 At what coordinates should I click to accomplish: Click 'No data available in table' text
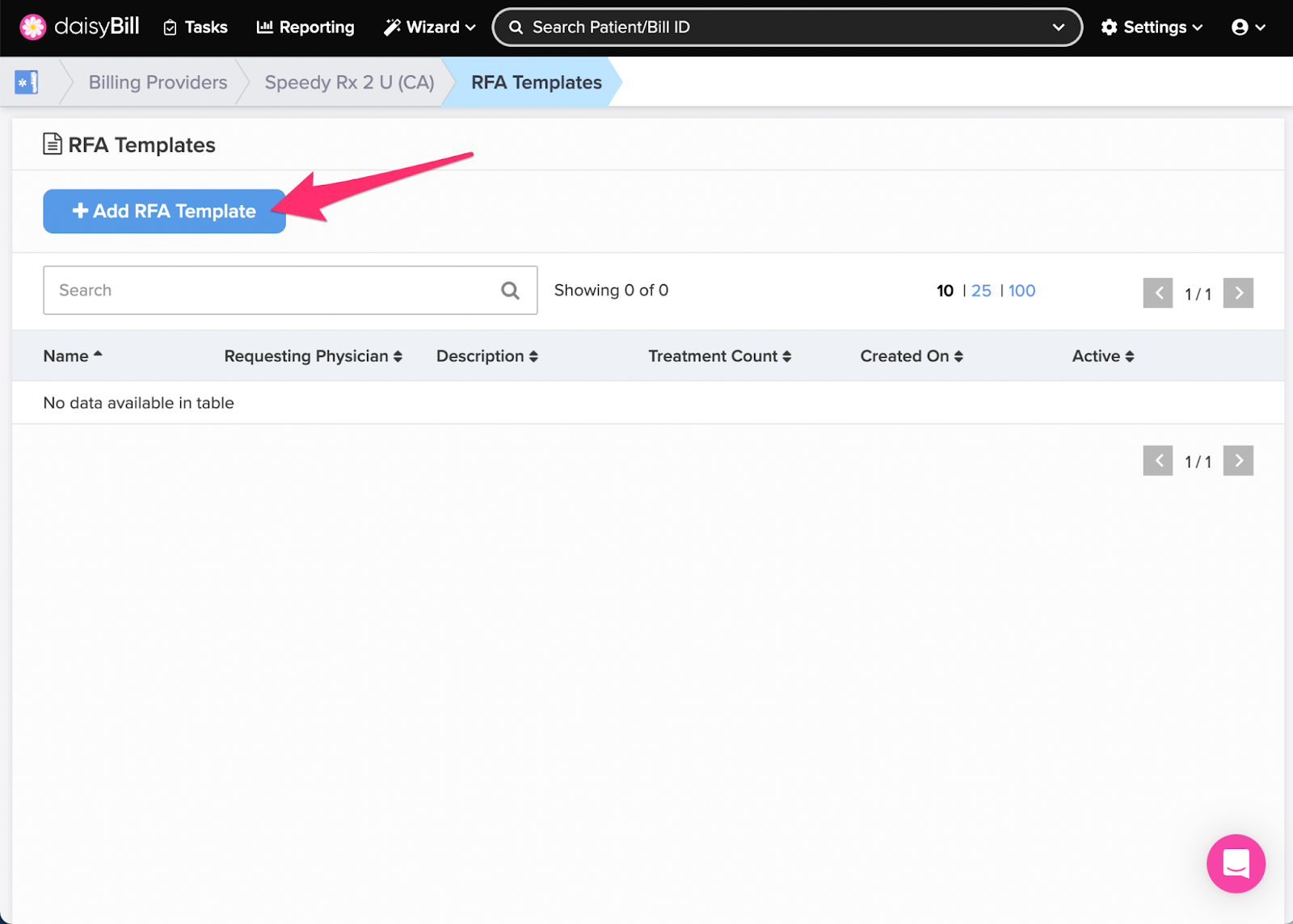tap(138, 403)
